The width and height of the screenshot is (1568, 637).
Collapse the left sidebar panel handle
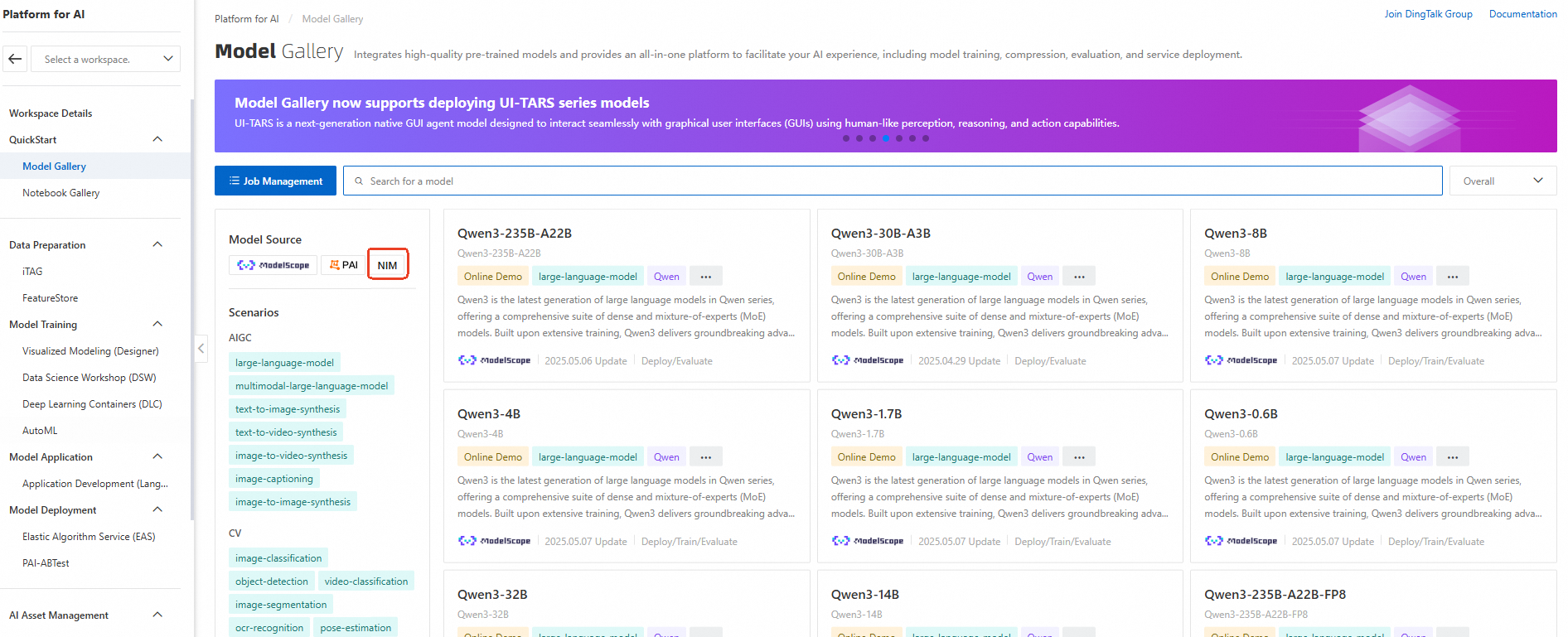(x=201, y=349)
